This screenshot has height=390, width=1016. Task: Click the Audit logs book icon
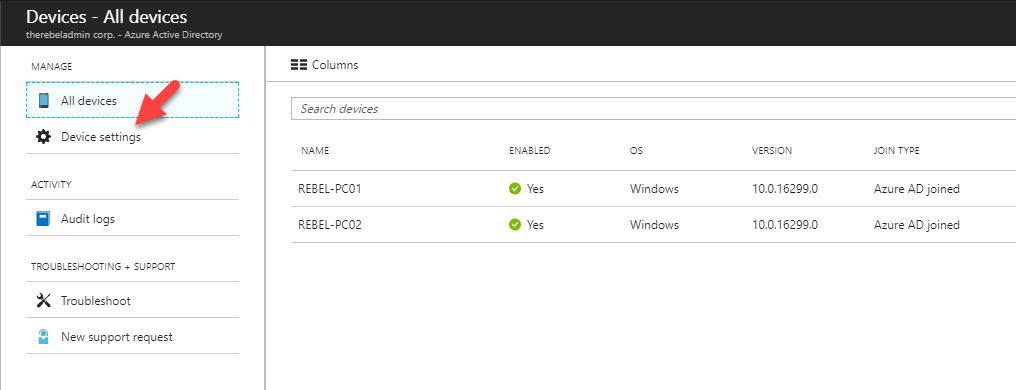point(43,219)
